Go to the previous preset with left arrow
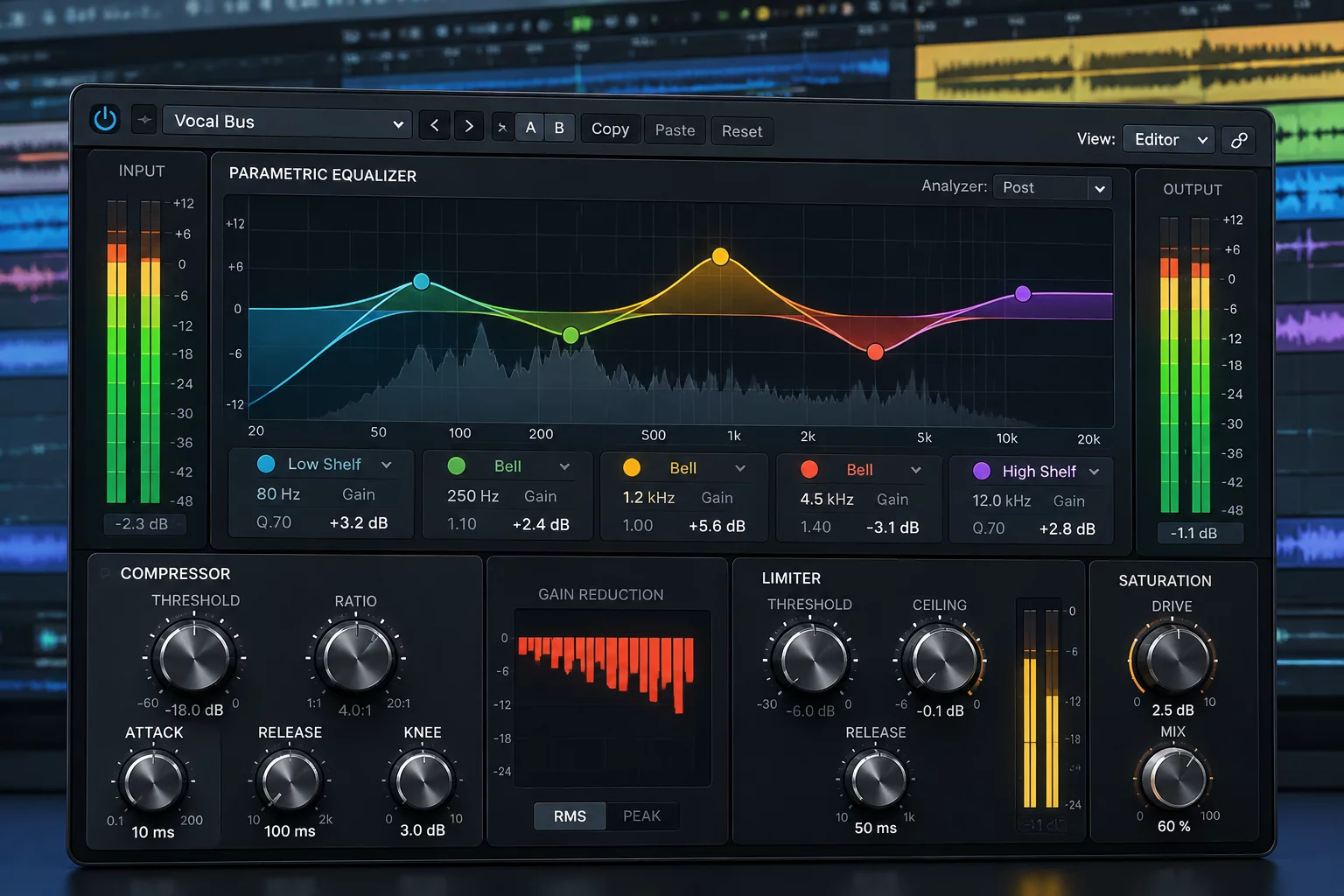1344x896 pixels. click(434, 126)
